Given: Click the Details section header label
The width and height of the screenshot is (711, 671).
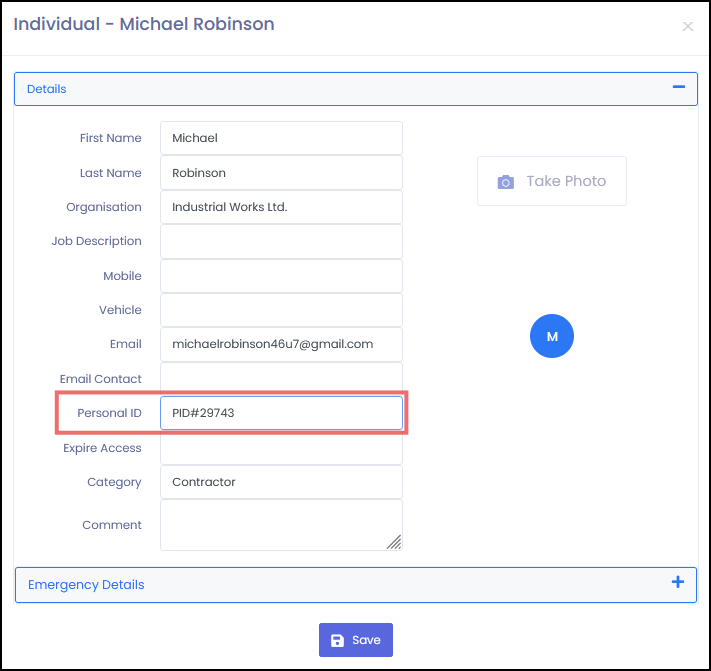Looking at the screenshot, I should tap(47, 89).
